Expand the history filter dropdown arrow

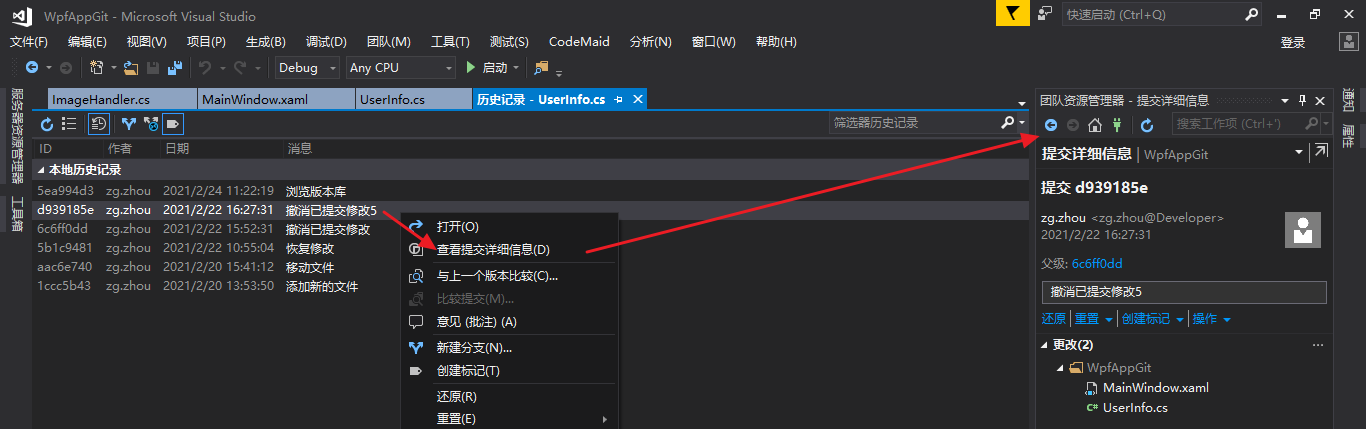pos(1022,123)
